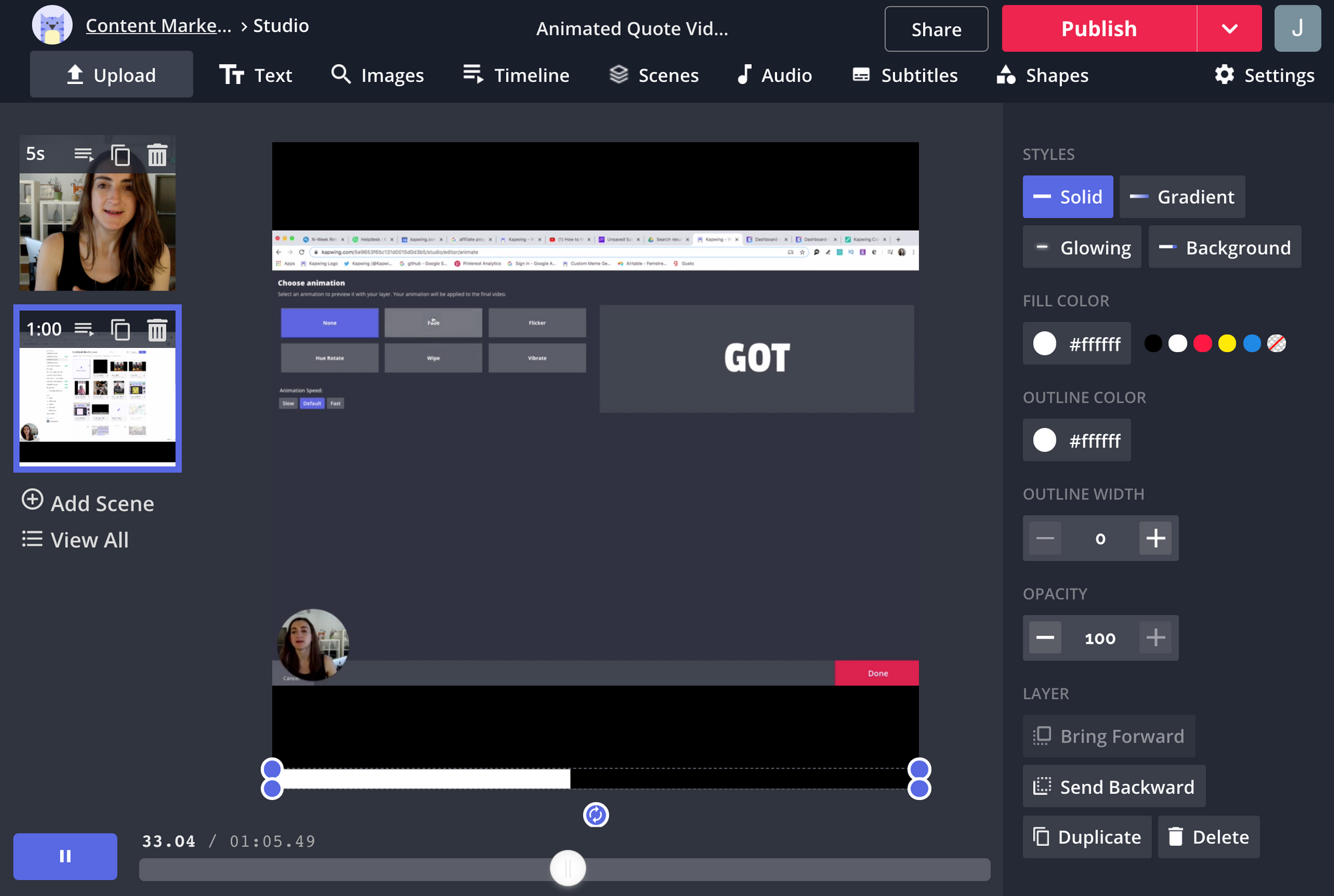
Task: Select the Solid style option
Action: pos(1067,197)
